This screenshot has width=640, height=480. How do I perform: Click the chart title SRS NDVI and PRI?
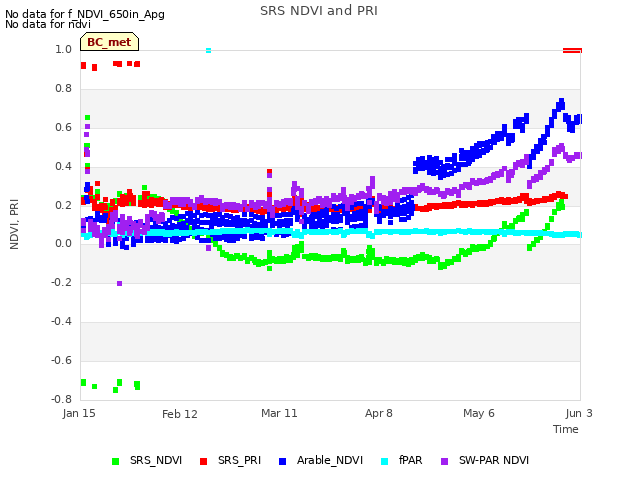pos(319,11)
